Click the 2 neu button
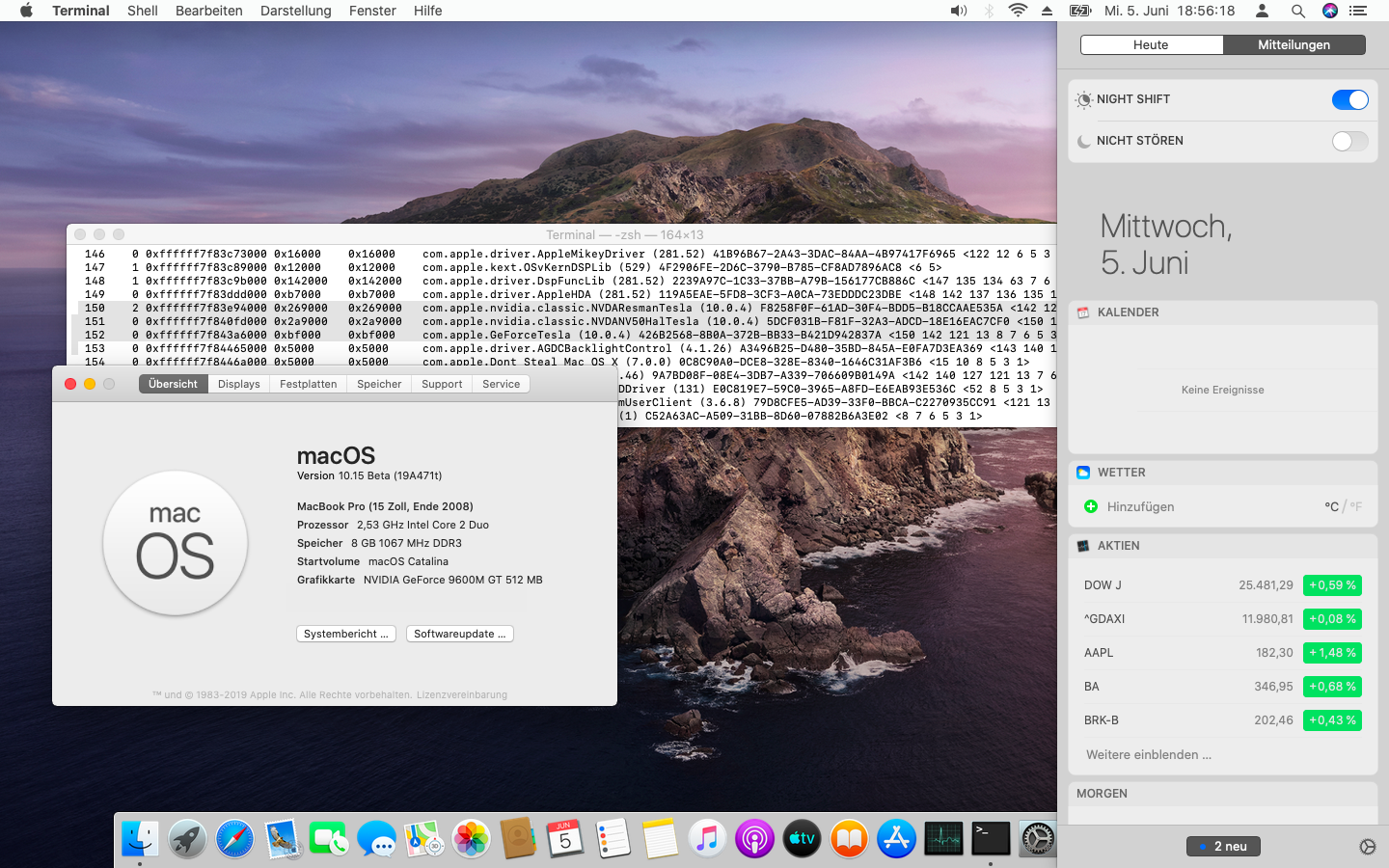This screenshot has height=868, width=1389. click(1223, 846)
